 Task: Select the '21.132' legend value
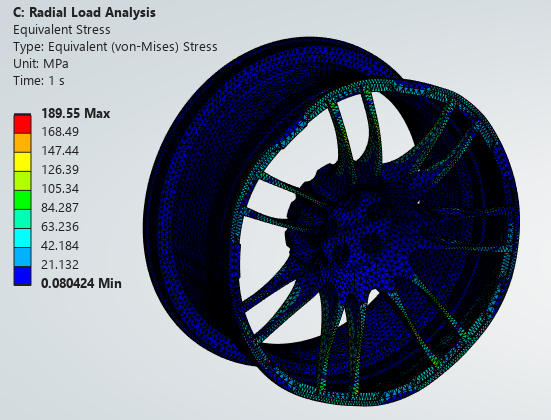point(60,265)
